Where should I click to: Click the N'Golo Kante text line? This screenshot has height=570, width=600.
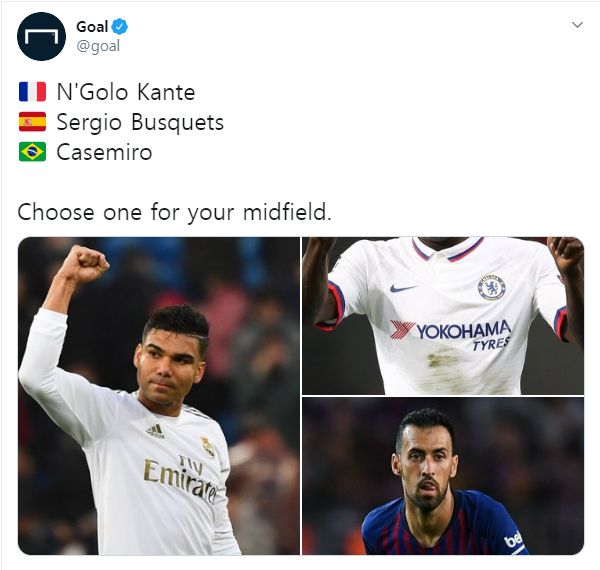(x=126, y=92)
